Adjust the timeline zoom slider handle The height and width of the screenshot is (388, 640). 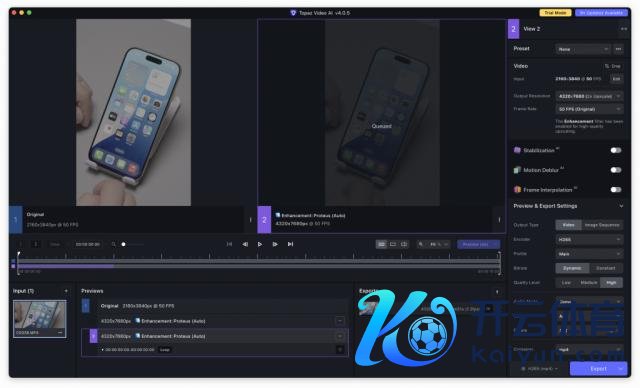click(x=123, y=244)
